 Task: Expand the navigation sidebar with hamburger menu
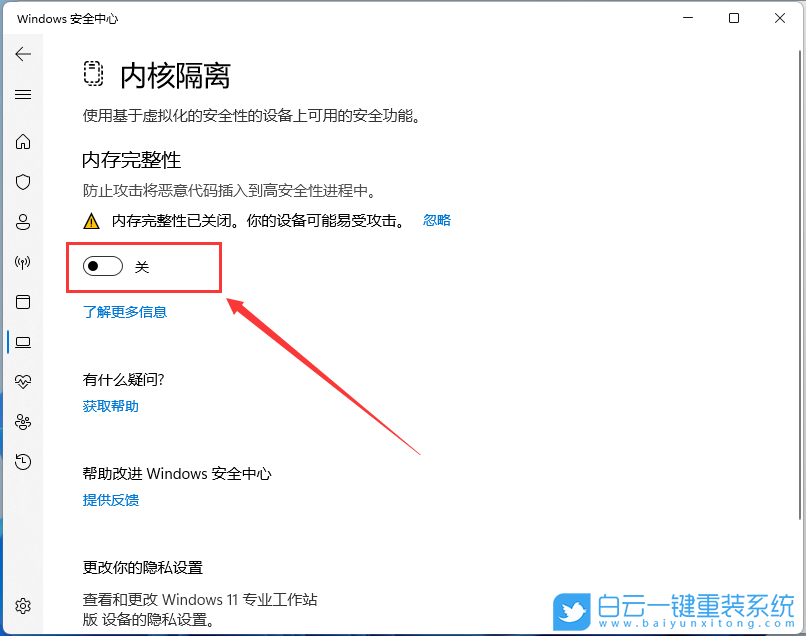click(23, 94)
